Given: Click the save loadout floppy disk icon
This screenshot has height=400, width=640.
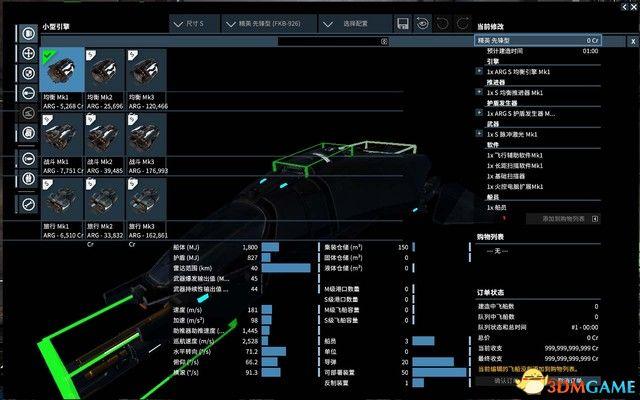Looking at the screenshot, I should [402, 24].
